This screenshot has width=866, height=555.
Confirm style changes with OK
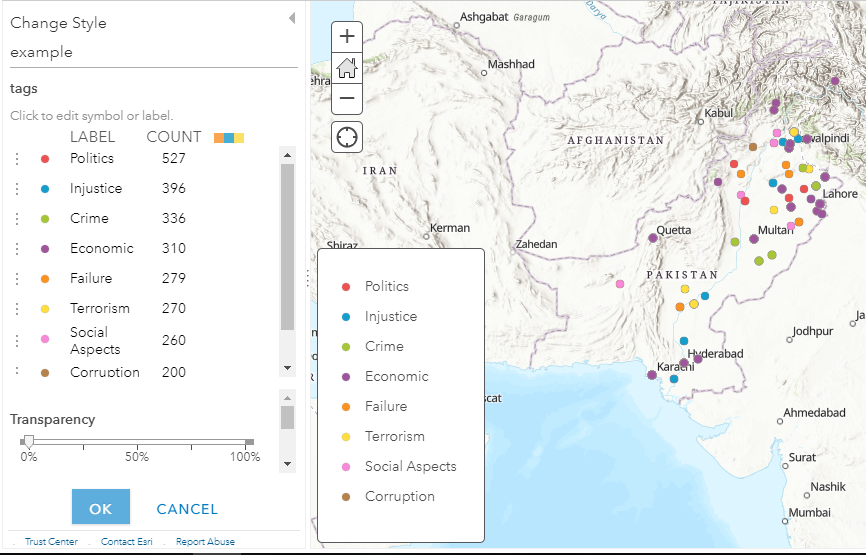101,508
